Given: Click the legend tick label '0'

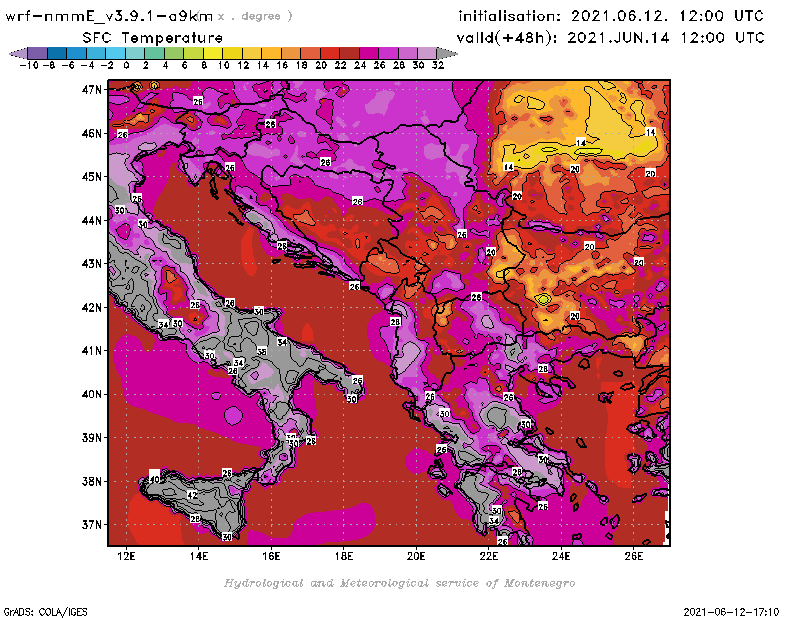Looking at the screenshot, I should coord(126,65).
